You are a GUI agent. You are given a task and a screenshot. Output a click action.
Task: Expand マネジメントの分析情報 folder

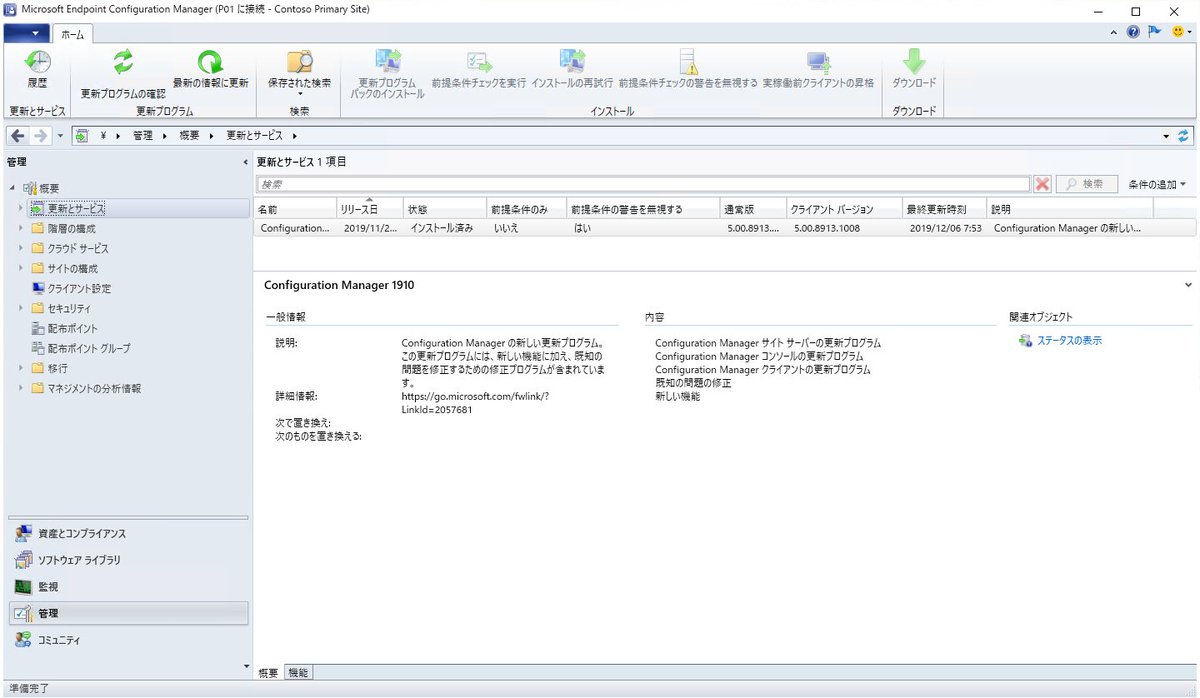(20, 388)
